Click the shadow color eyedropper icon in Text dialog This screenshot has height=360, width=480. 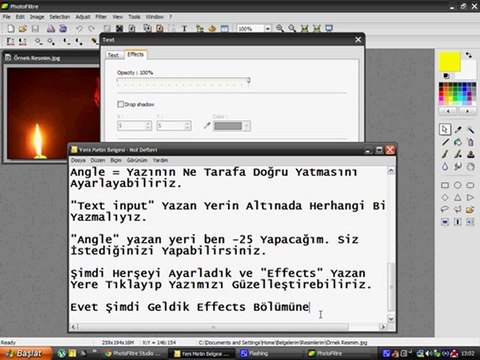tap(207, 126)
